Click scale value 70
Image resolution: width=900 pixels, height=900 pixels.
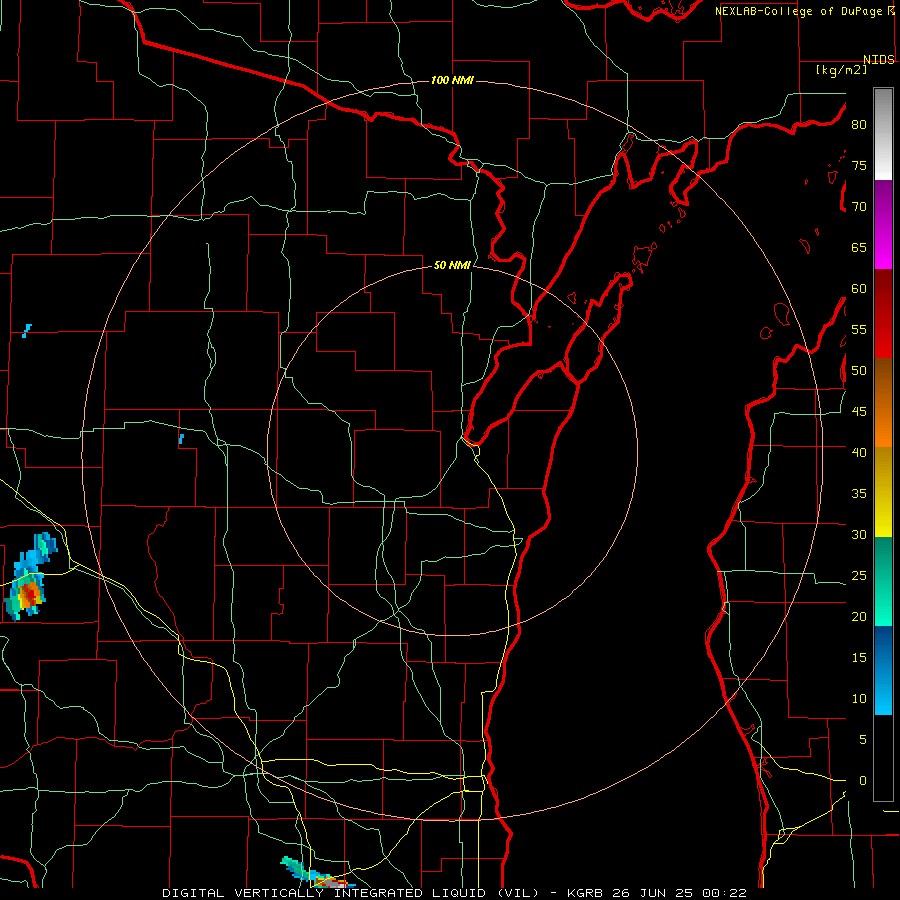coord(859,207)
